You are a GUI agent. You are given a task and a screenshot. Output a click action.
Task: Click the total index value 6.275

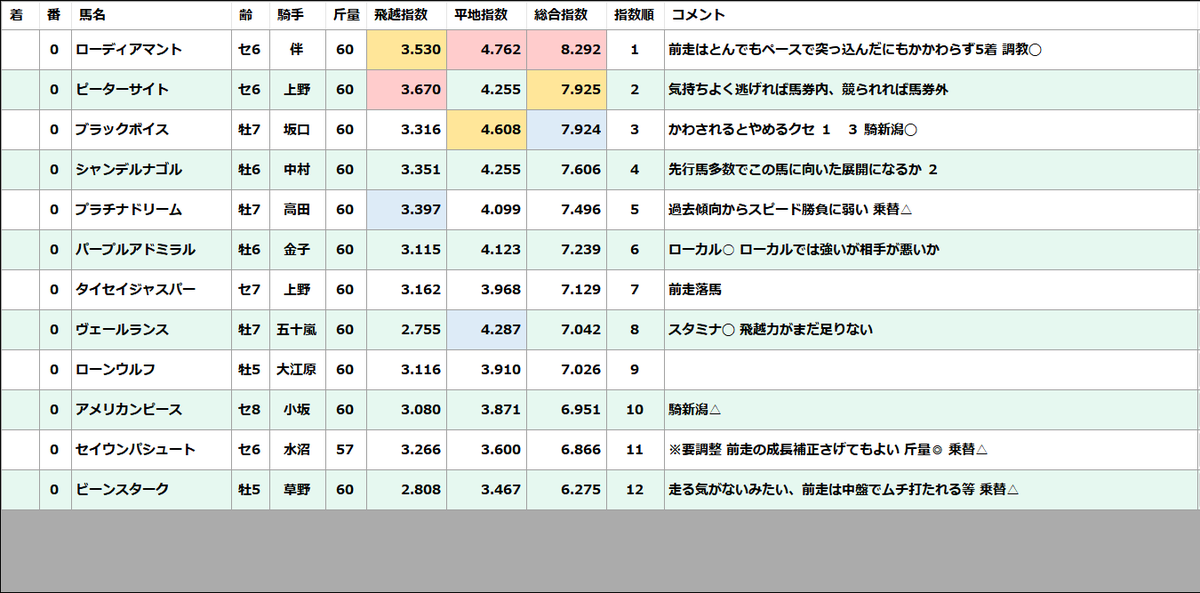coord(581,490)
